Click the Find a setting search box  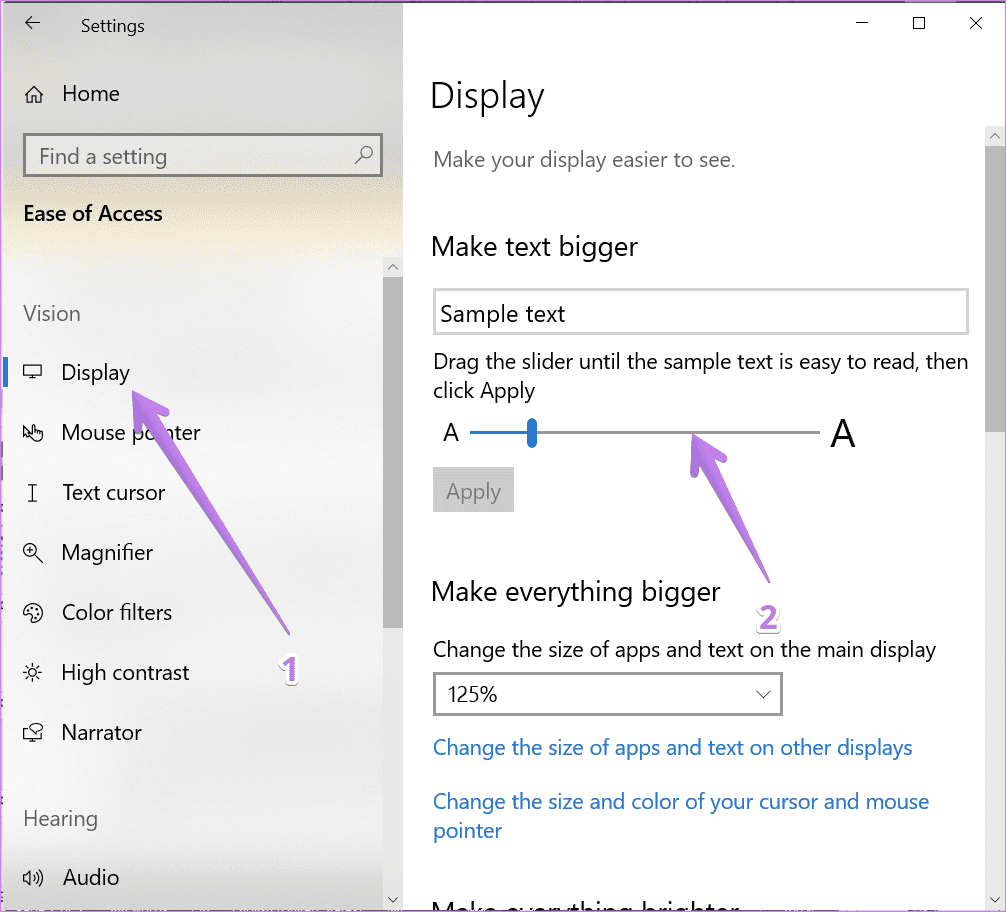click(x=203, y=155)
